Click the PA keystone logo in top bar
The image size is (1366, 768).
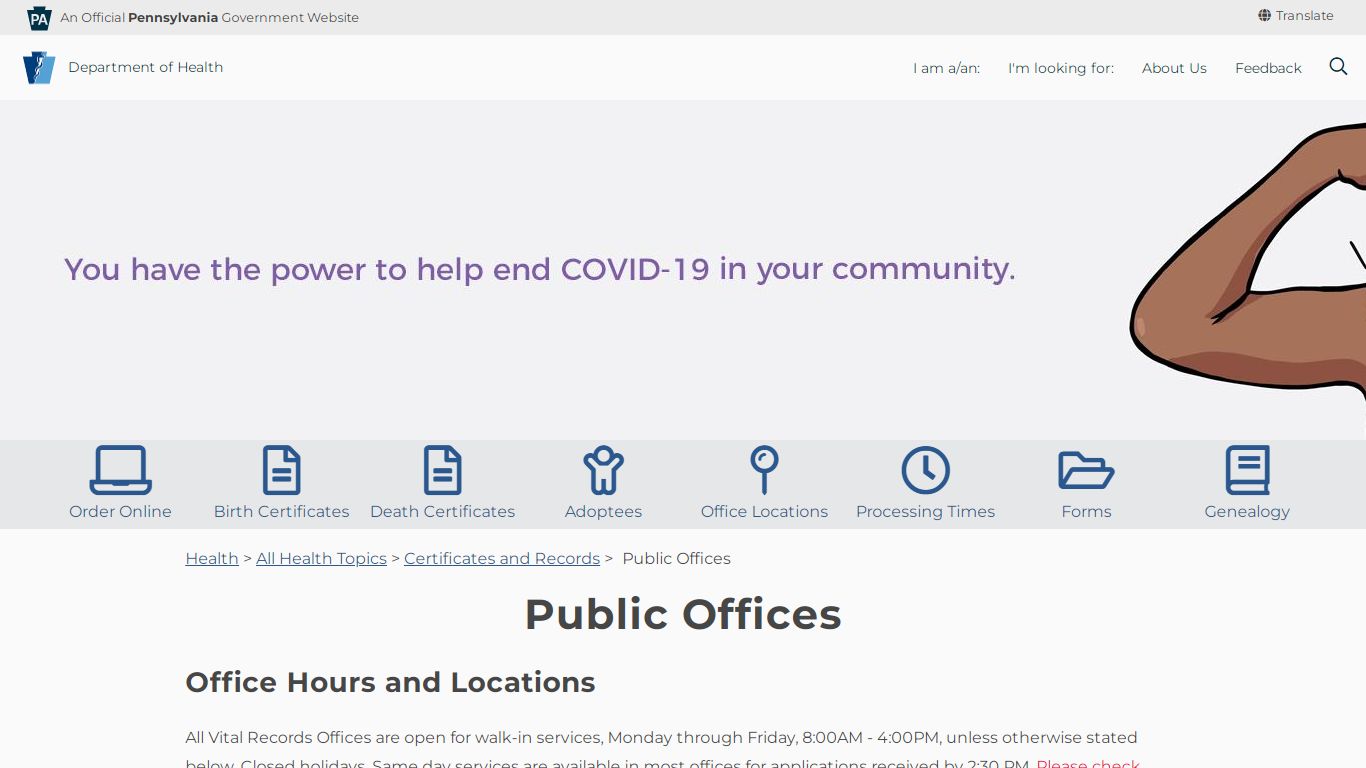[39, 18]
